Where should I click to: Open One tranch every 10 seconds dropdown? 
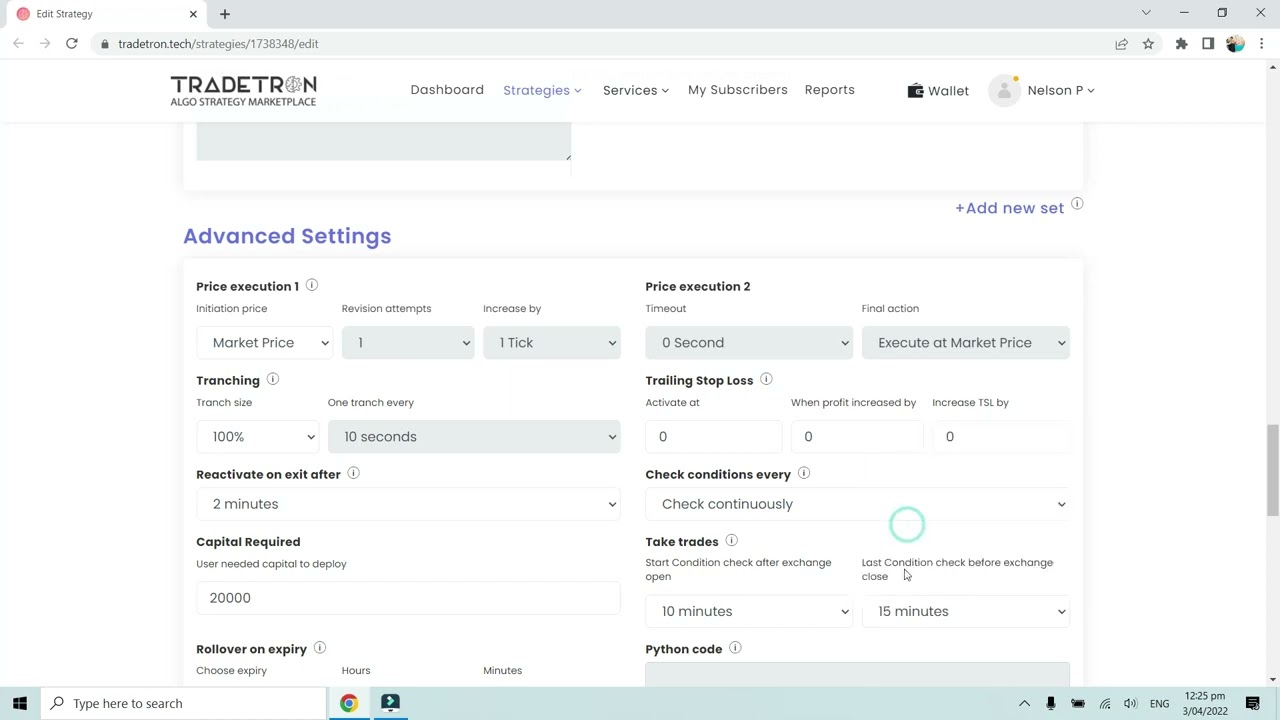click(x=474, y=436)
